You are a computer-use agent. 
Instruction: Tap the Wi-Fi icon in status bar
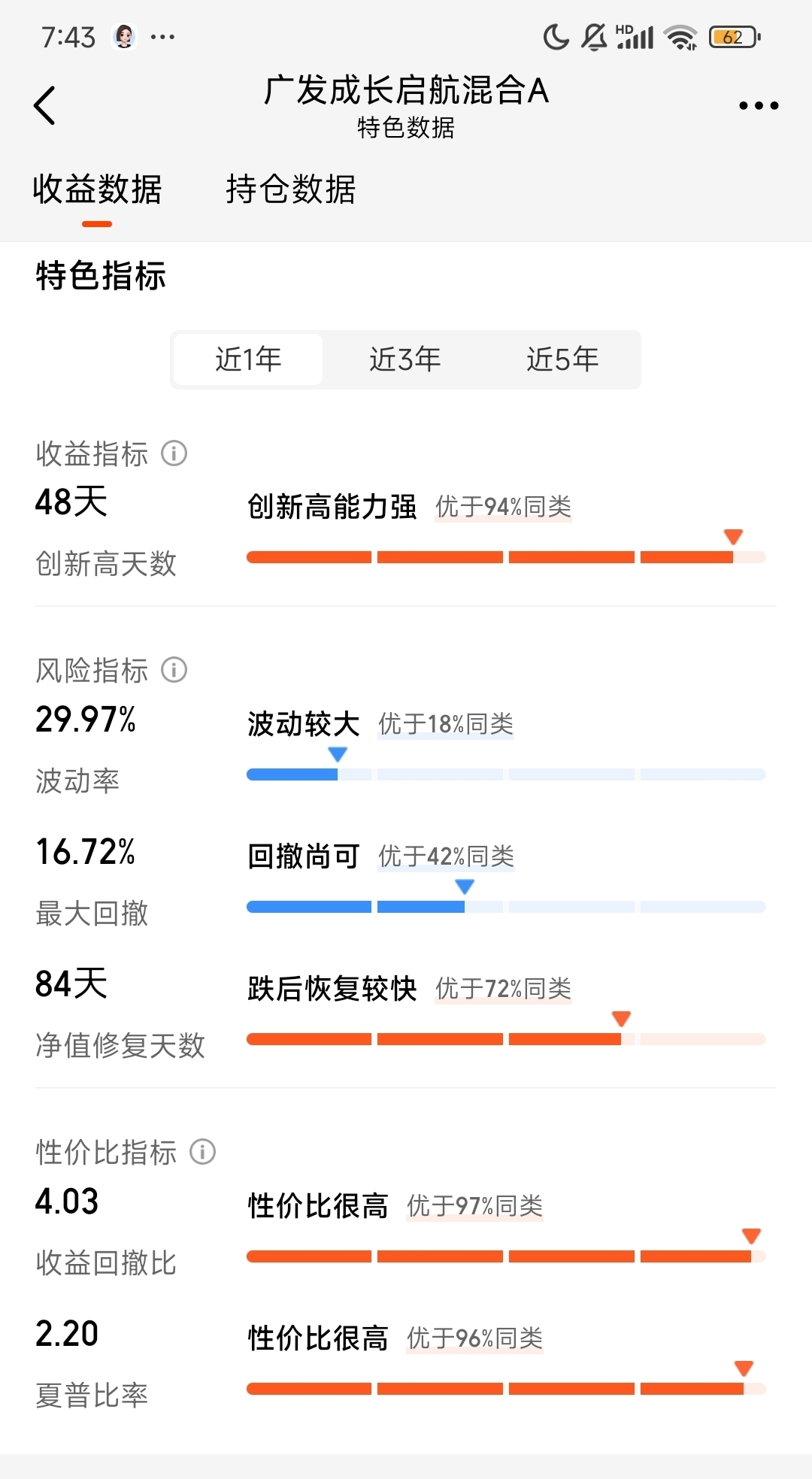pyautogui.click(x=681, y=37)
